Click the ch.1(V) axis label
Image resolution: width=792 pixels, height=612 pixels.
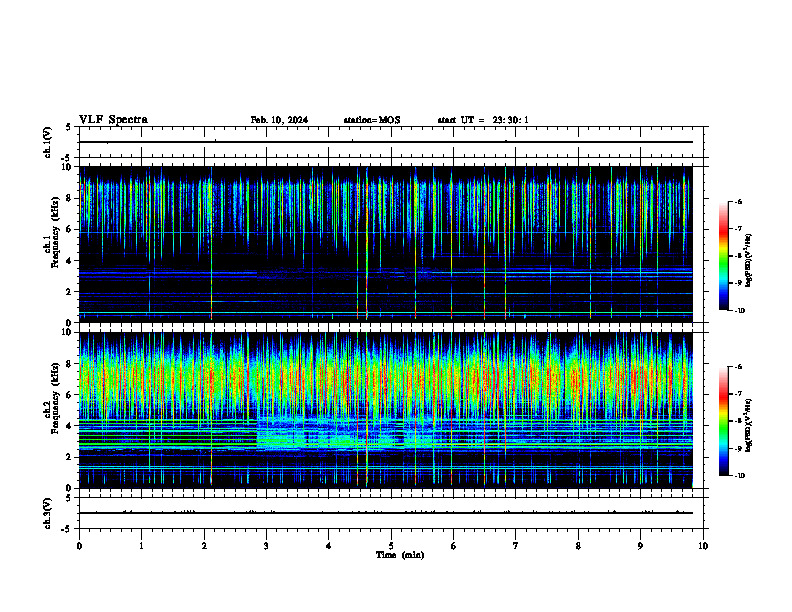(x=48, y=142)
